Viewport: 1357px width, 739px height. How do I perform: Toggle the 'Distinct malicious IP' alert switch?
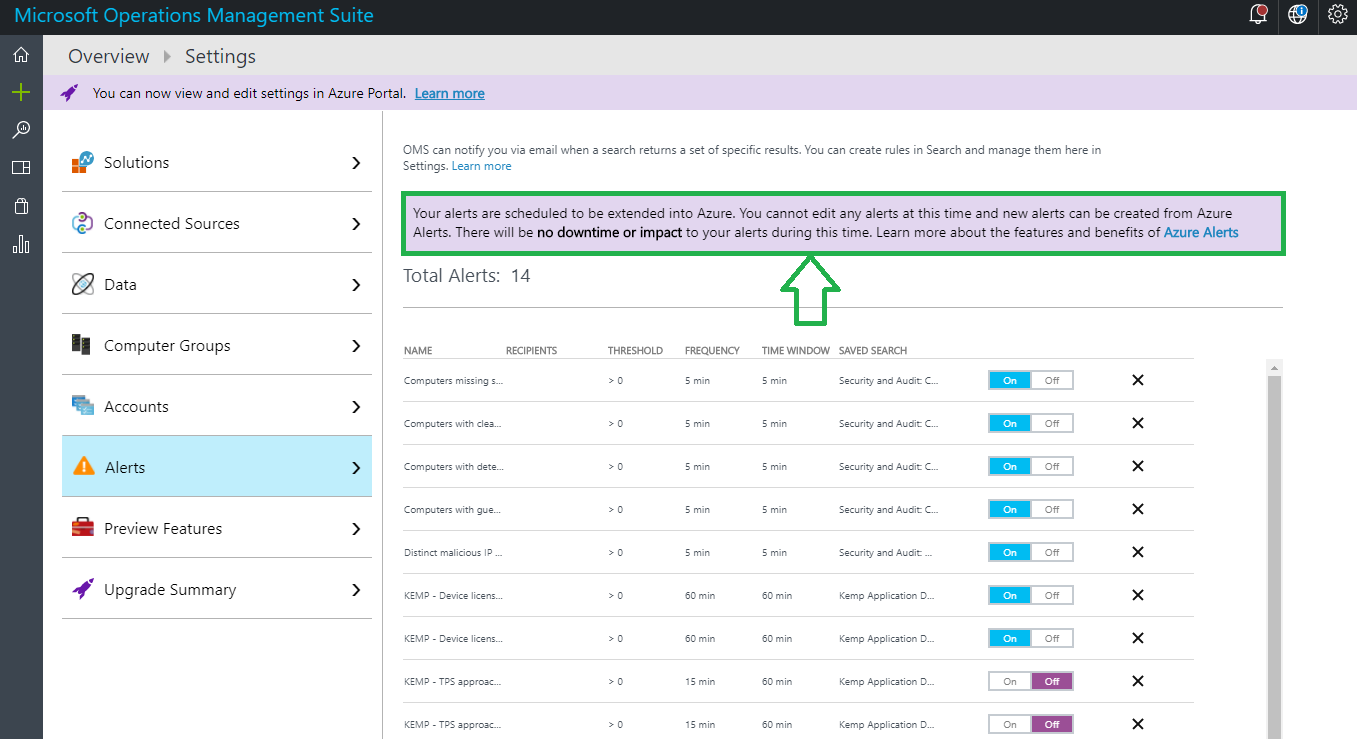(x=1031, y=552)
